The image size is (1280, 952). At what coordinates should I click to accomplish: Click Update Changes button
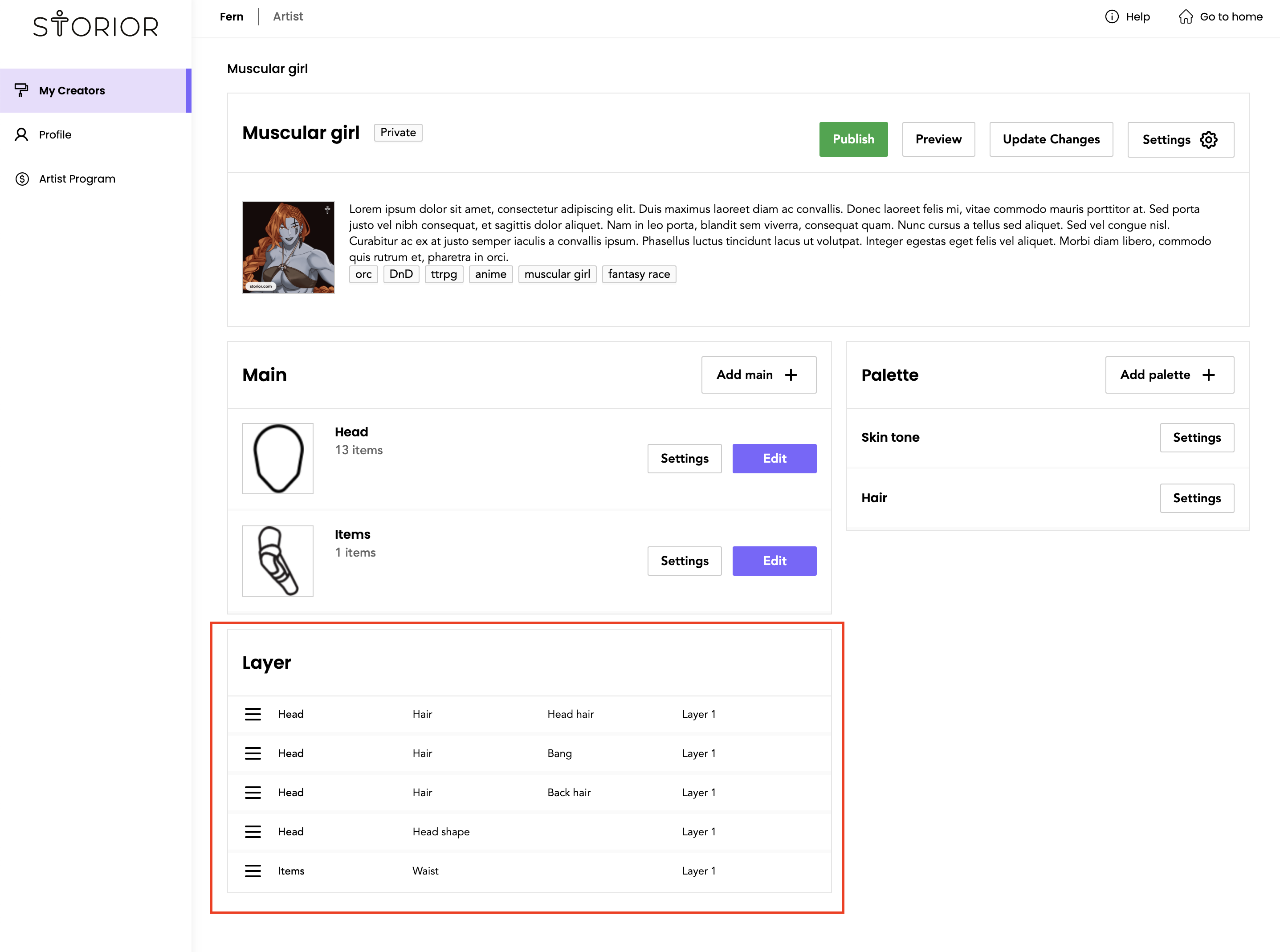(1050, 139)
